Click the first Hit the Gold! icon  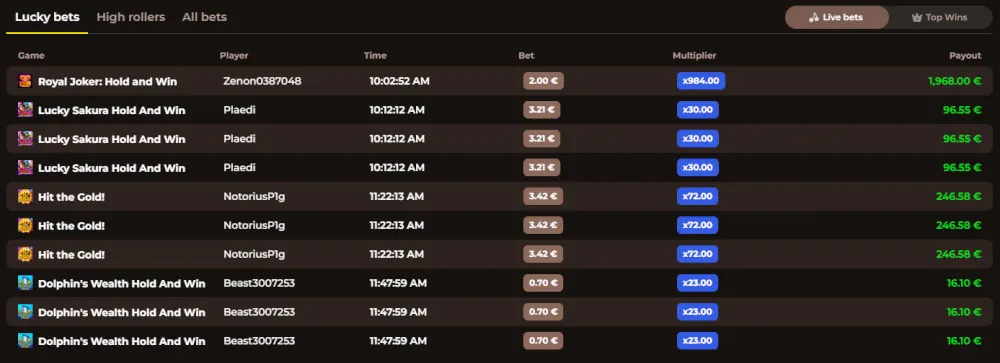[25, 196]
